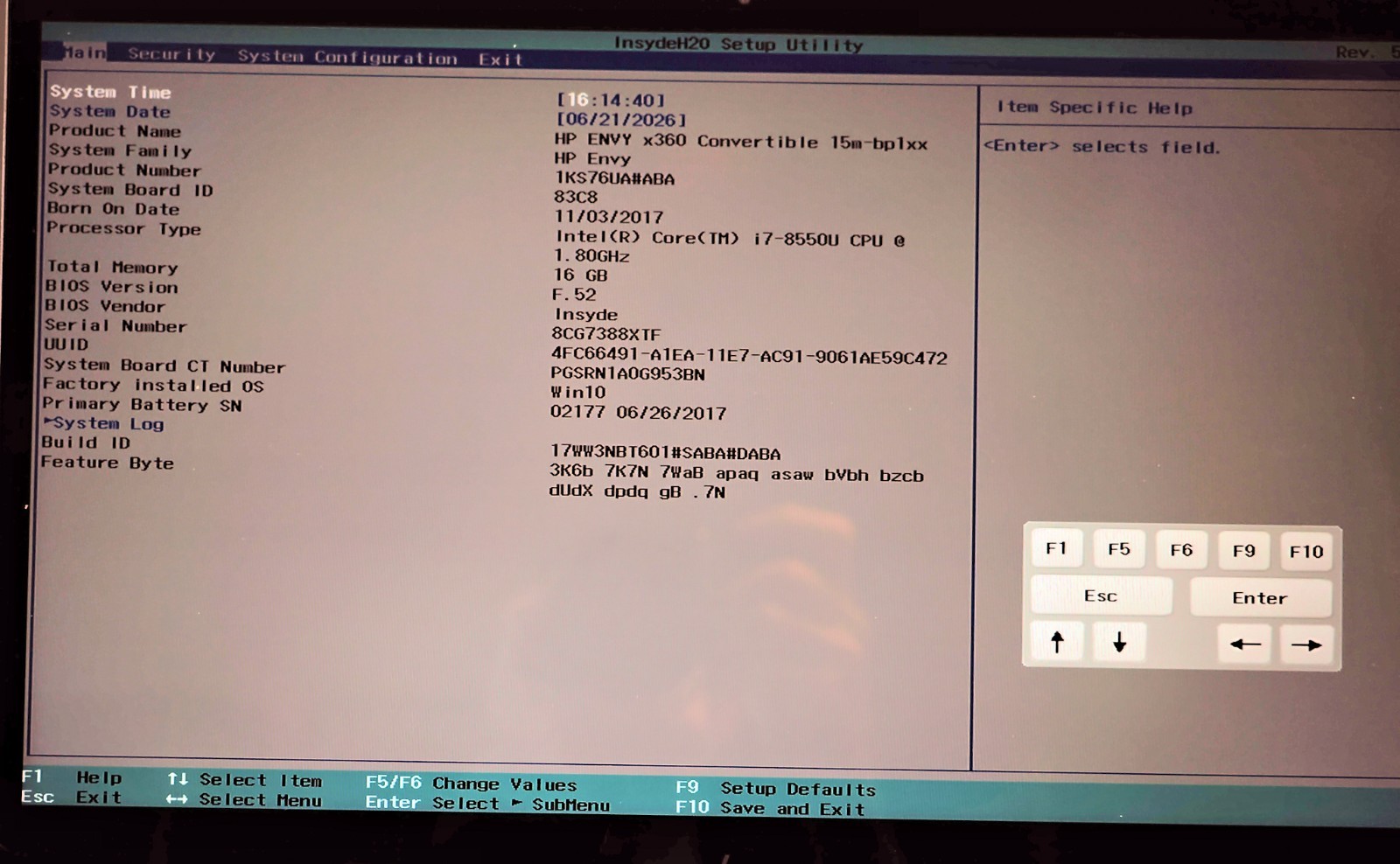Click the 02177 06/26/2017 battery value
Screen dimensions: 1400x864
pyautogui.click(x=639, y=412)
